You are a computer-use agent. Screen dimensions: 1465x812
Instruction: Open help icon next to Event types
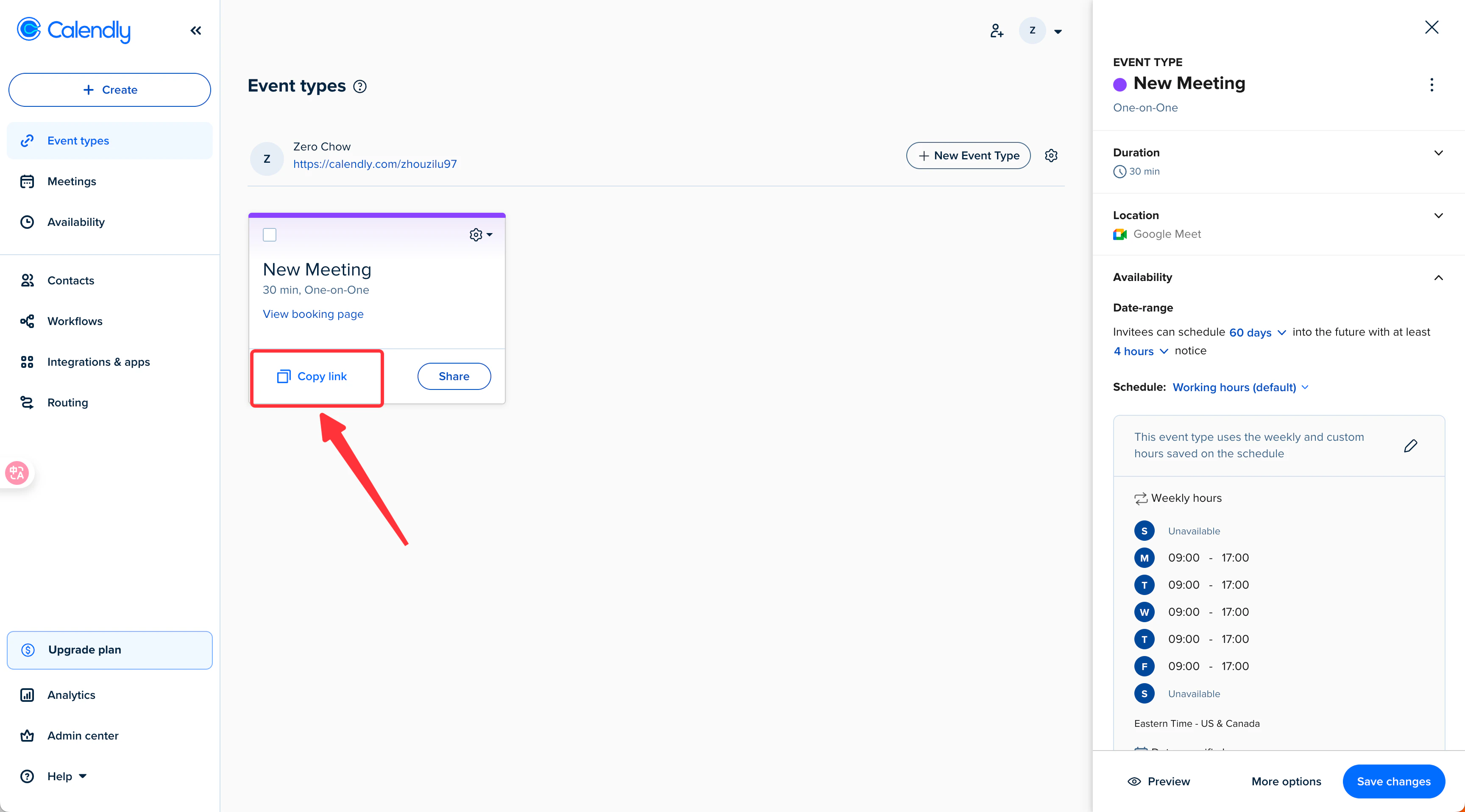point(360,86)
